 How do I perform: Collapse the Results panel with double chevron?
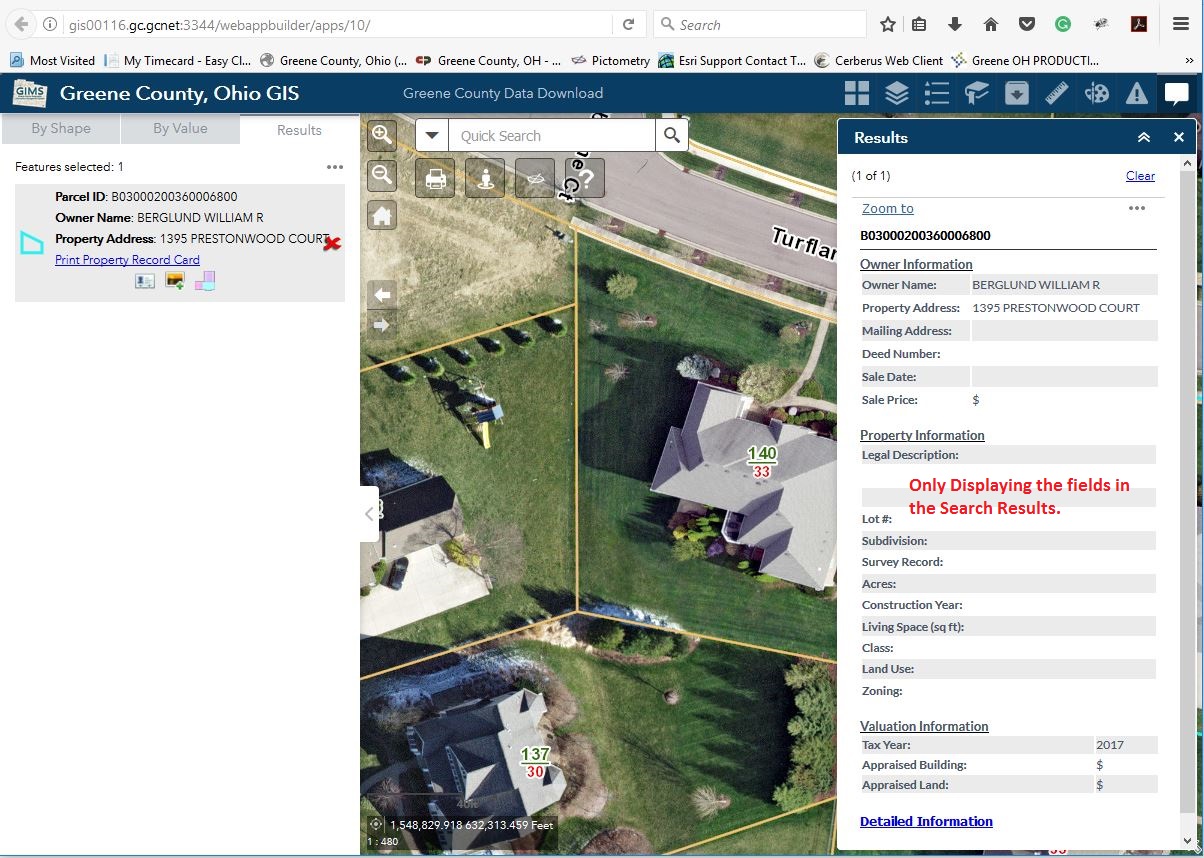(x=1144, y=138)
